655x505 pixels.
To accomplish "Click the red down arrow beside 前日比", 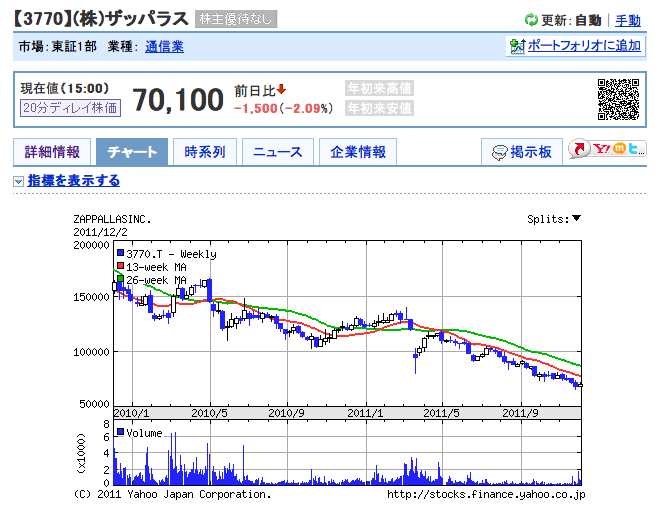I will point(281,89).
